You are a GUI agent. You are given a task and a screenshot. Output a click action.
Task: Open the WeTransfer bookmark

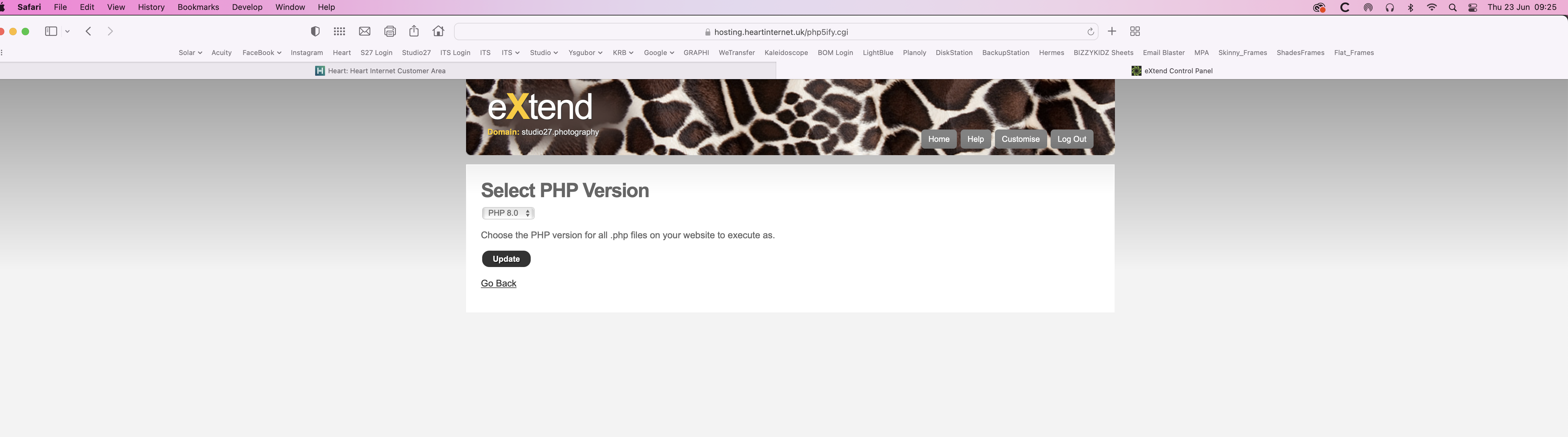(x=736, y=53)
